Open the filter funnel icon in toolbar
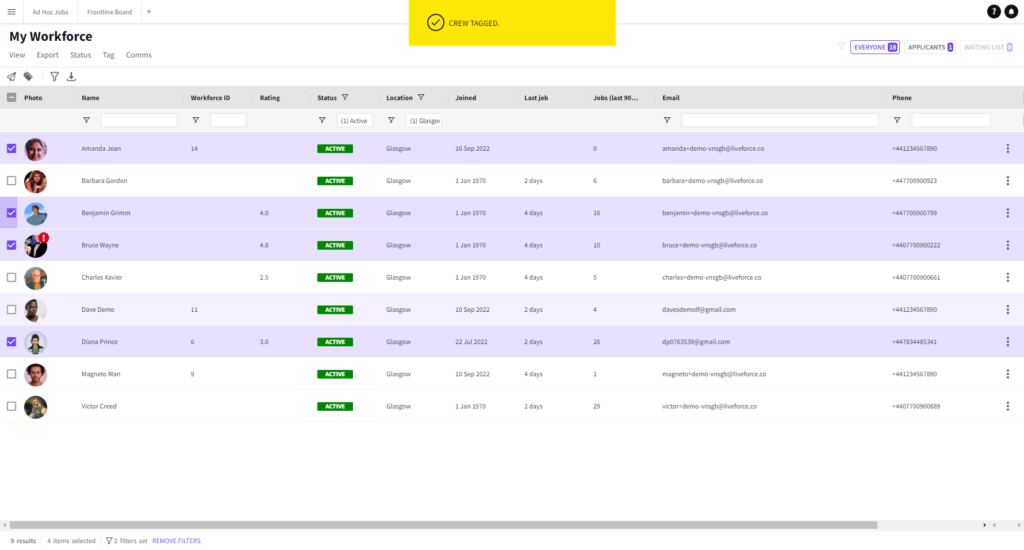 (54, 76)
